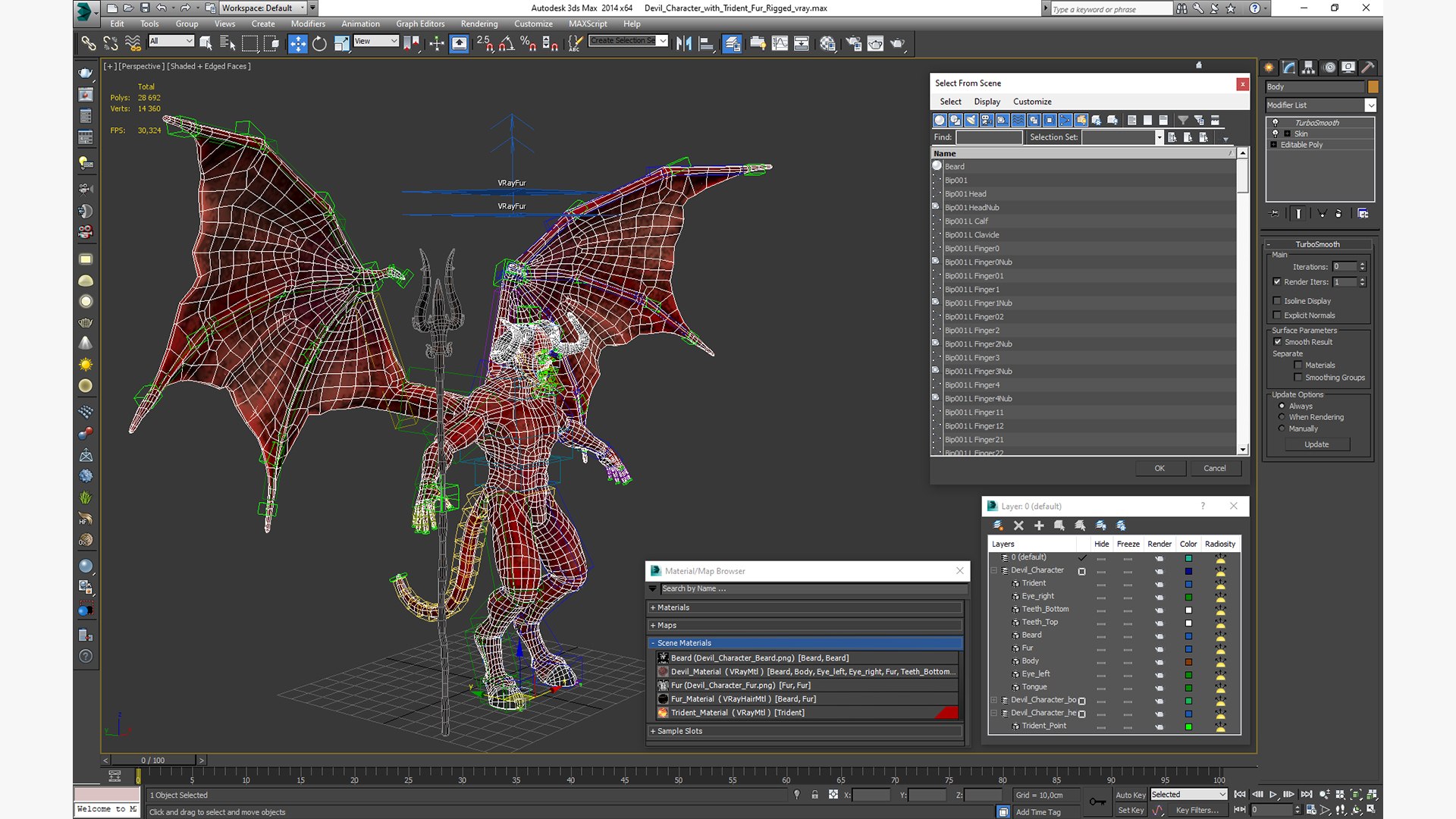Screen dimensions: 1456x819
Task: Open the Graph Editors menu
Action: click(x=420, y=24)
